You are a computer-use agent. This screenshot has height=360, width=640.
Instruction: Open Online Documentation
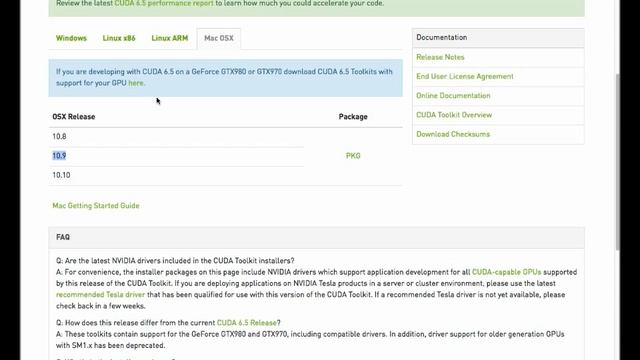click(453, 96)
